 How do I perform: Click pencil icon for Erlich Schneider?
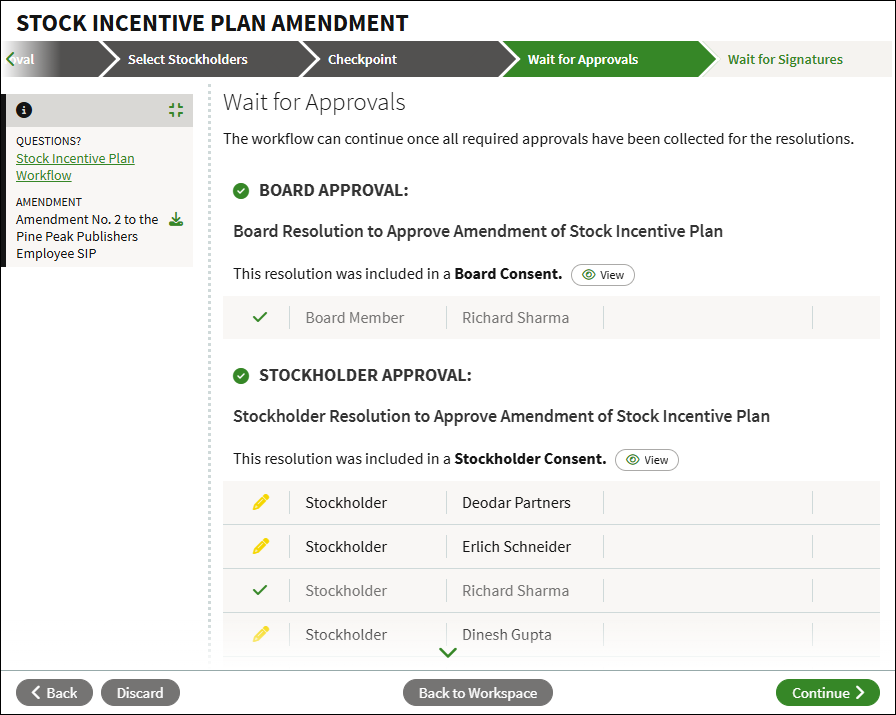tap(261, 546)
